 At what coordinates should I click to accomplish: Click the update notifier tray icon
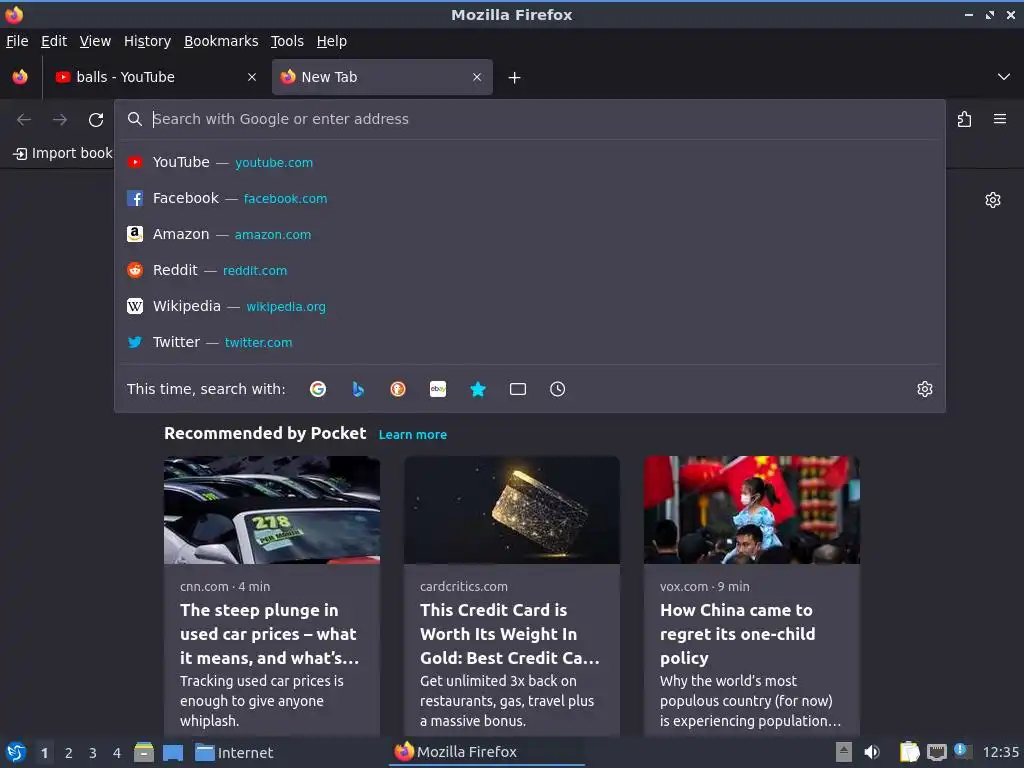coord(961,750)
